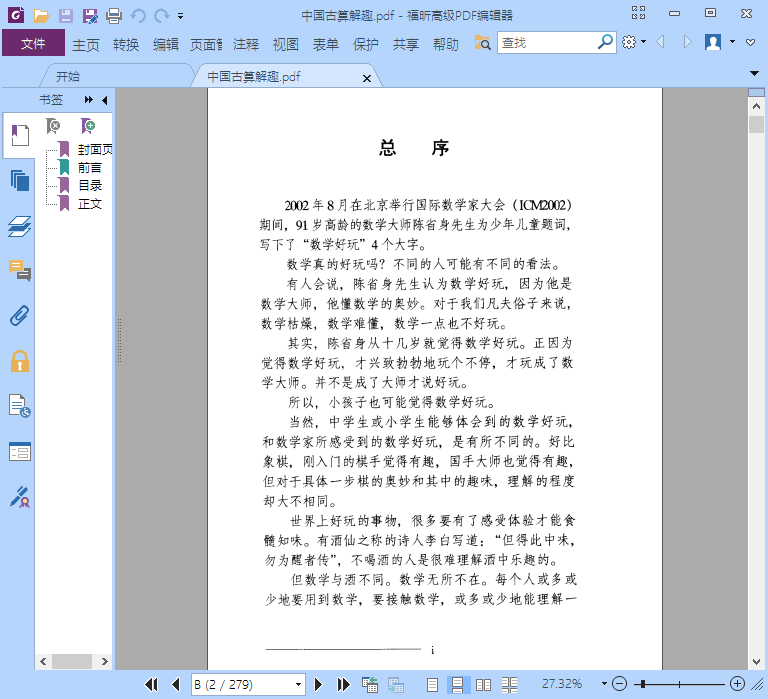Jump to the 目录 bookmark
Screen dimensions: 768x699
(90, 186)
